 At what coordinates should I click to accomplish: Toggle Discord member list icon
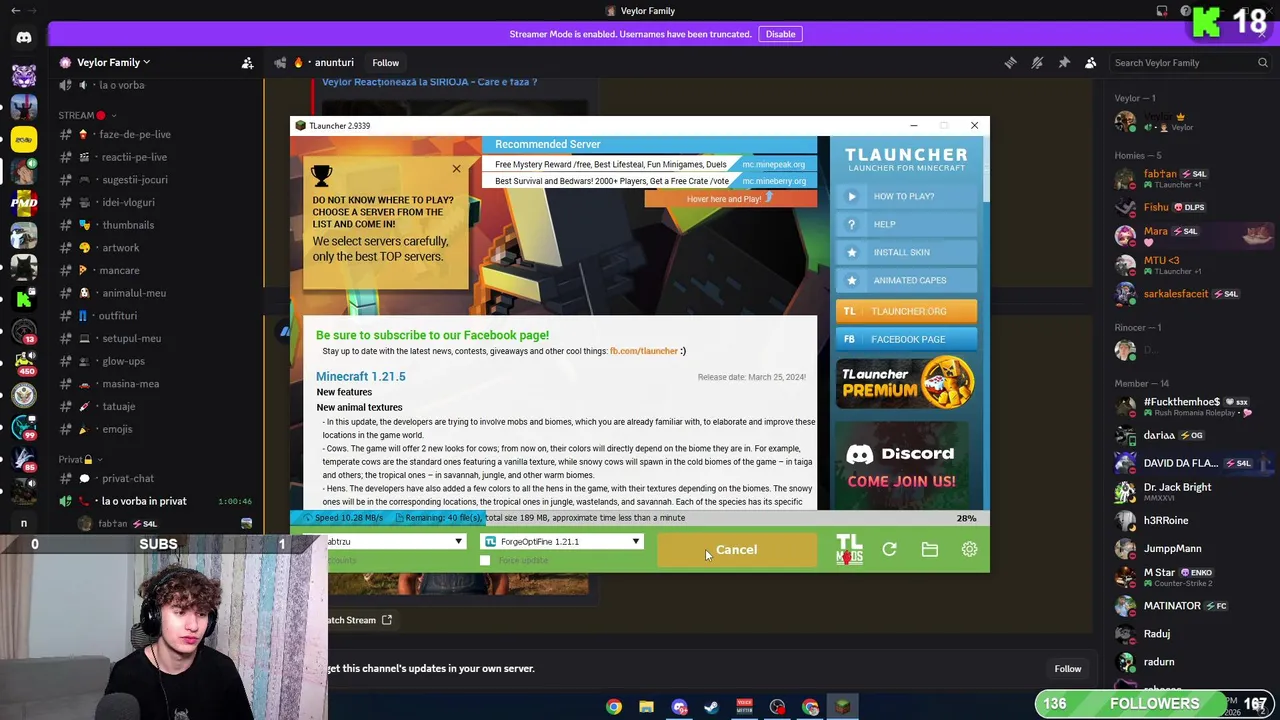[1091, 62]
